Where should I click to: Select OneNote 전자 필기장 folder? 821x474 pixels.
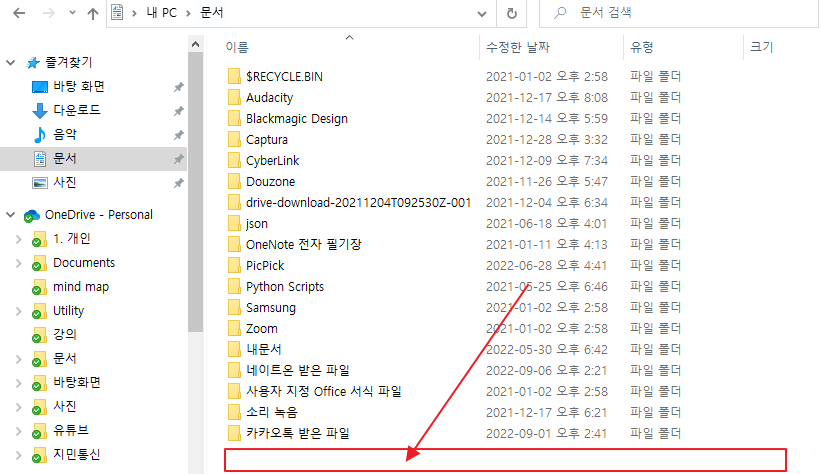[304, 245]
